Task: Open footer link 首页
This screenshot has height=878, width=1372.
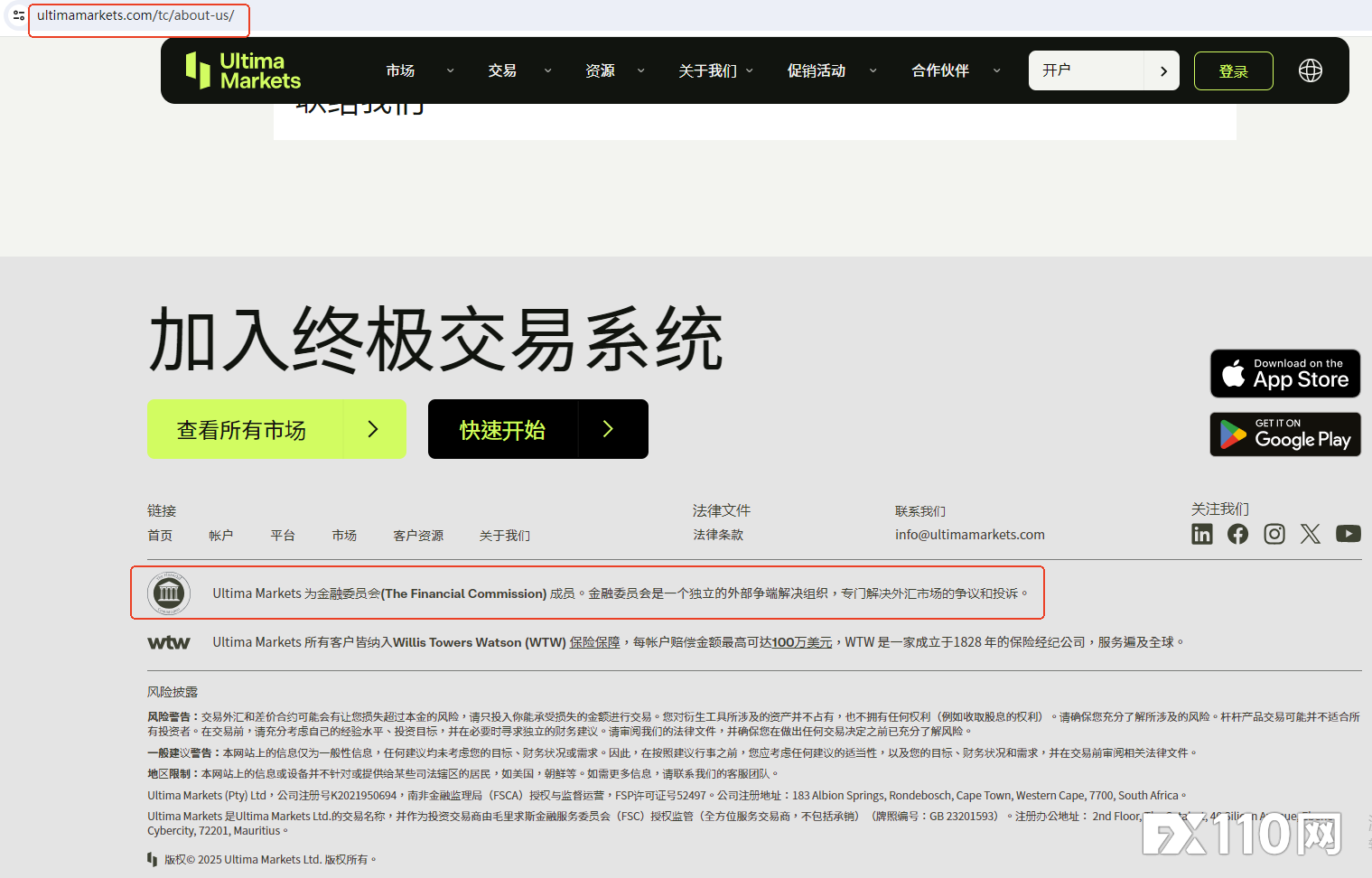Action: 160,536
